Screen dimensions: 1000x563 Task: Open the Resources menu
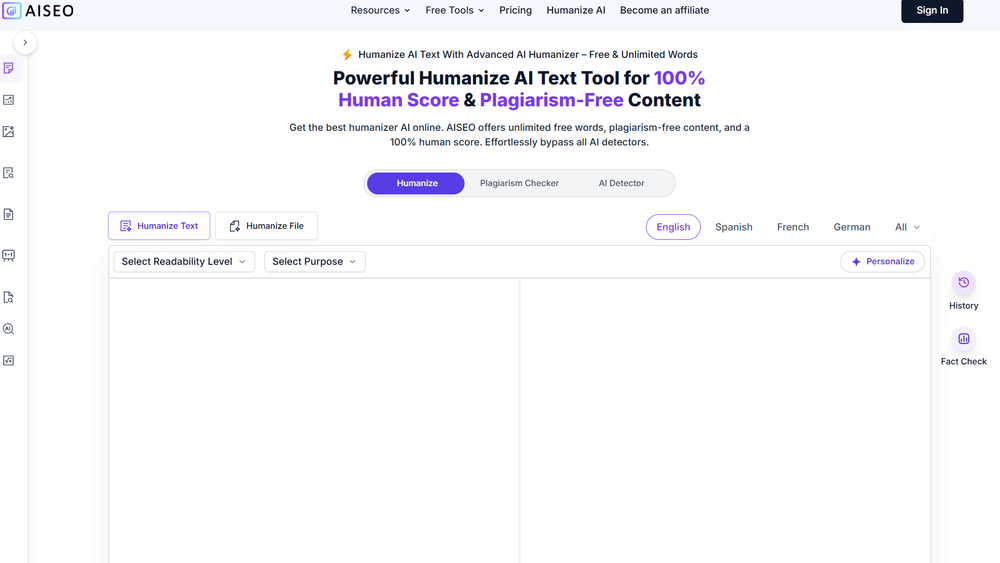[x=380, y=10]
